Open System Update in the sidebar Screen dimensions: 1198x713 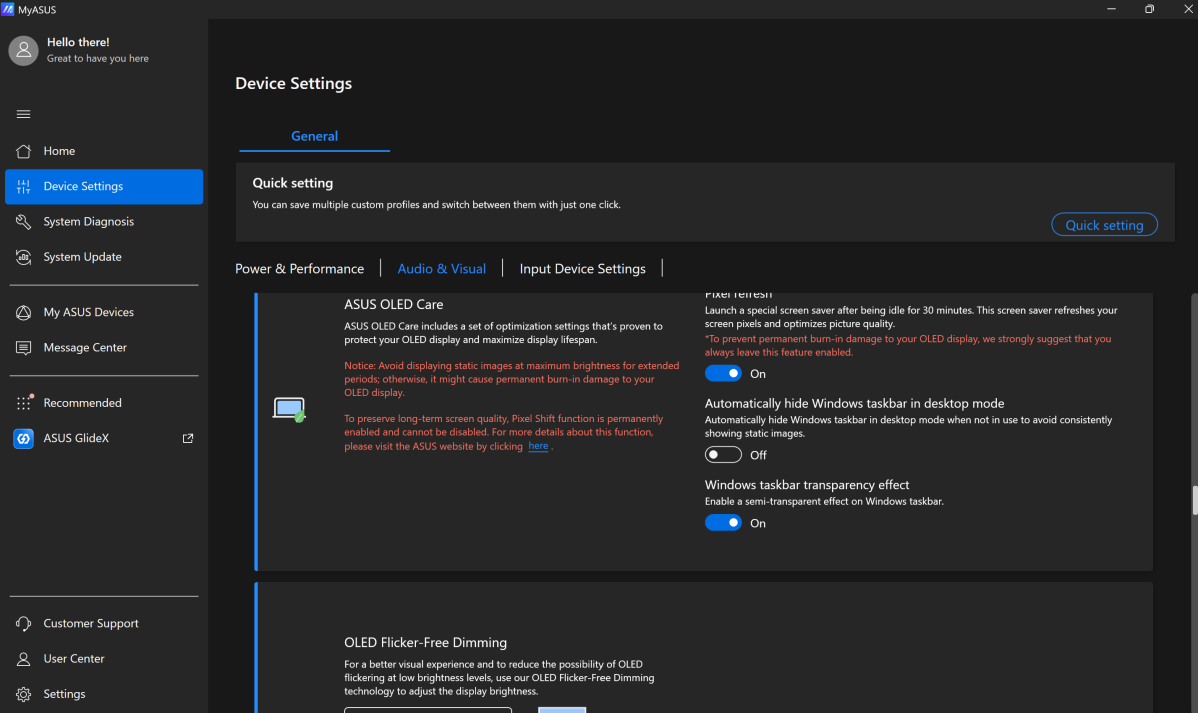pyautogui.click(x=104, y=257)
